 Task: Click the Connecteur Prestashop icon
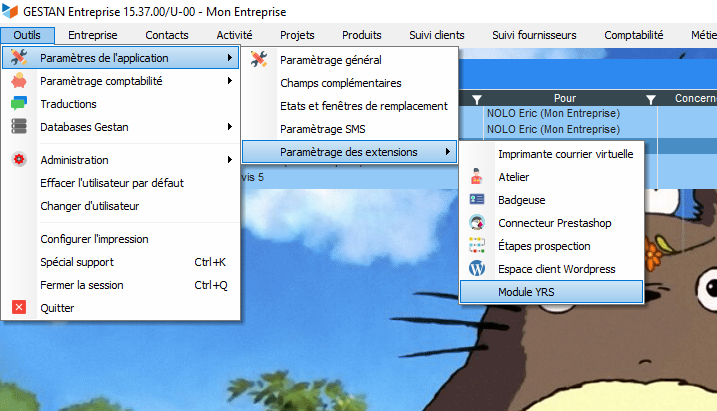477,223
